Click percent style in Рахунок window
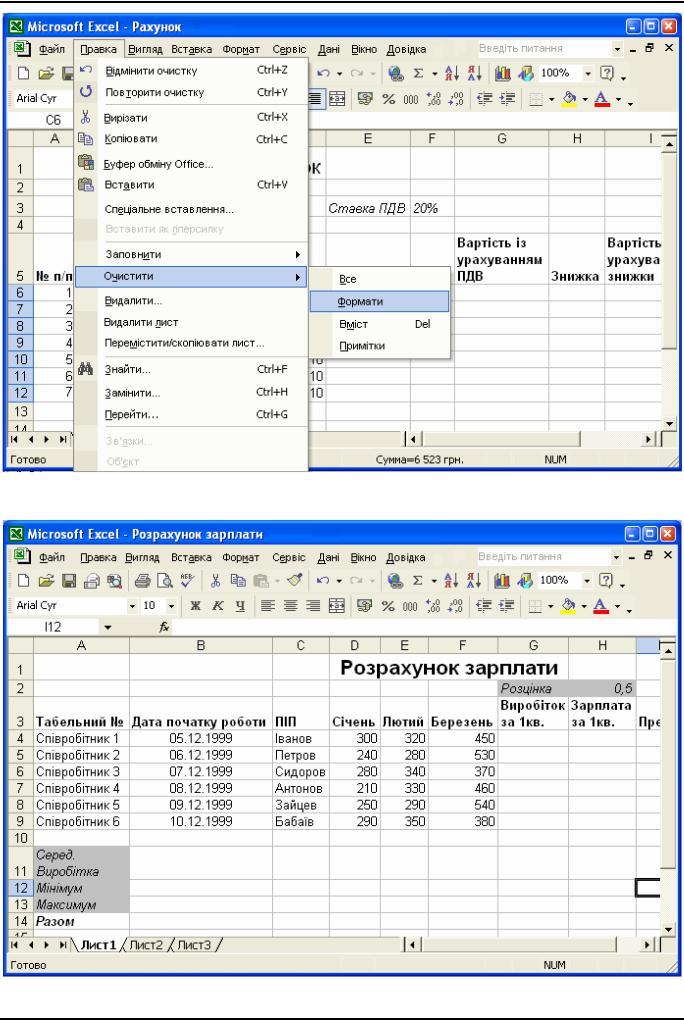 389,99
